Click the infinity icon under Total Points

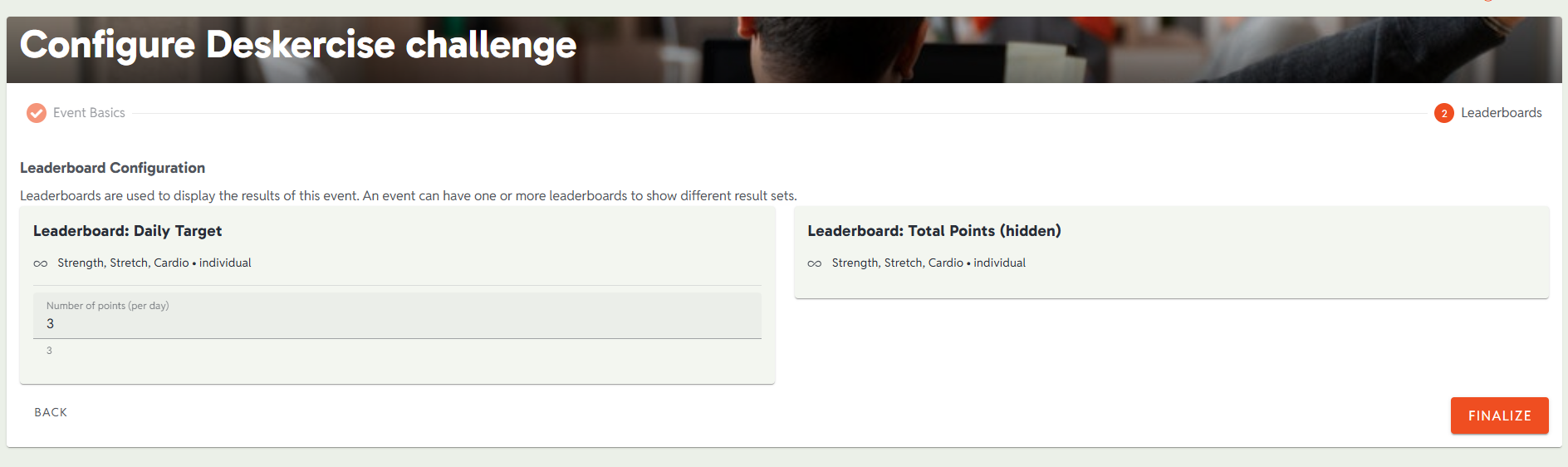point(815,263)
